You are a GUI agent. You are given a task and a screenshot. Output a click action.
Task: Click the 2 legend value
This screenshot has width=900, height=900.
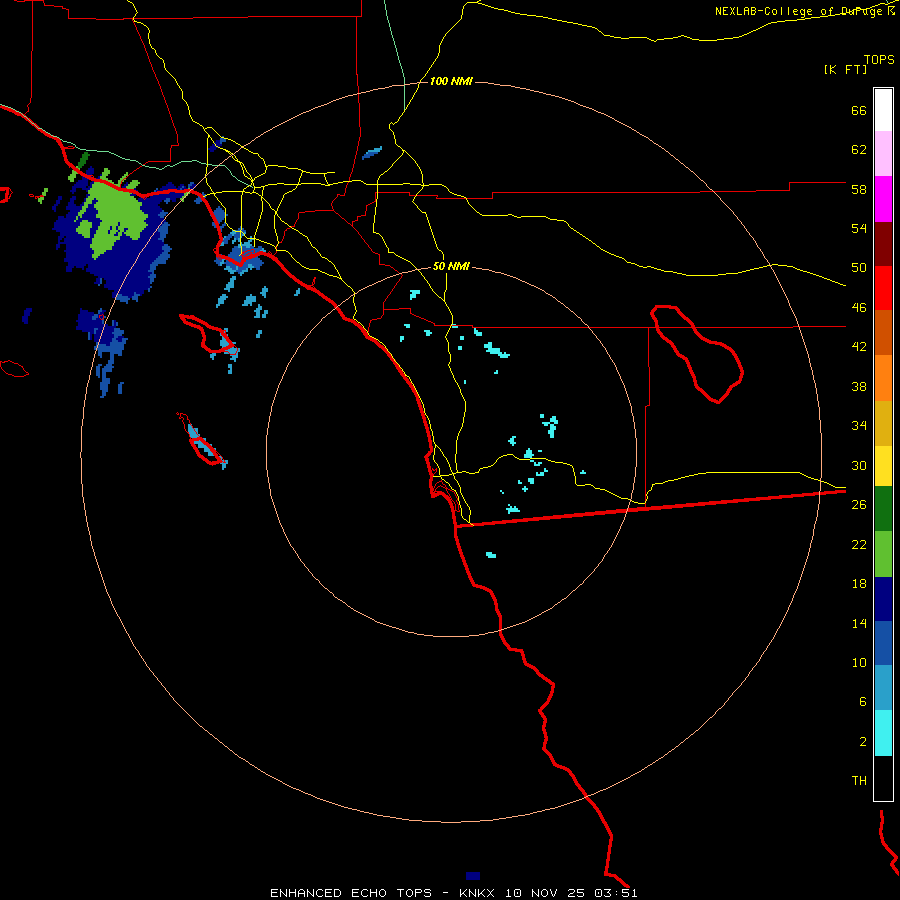[x=863, y=742]
